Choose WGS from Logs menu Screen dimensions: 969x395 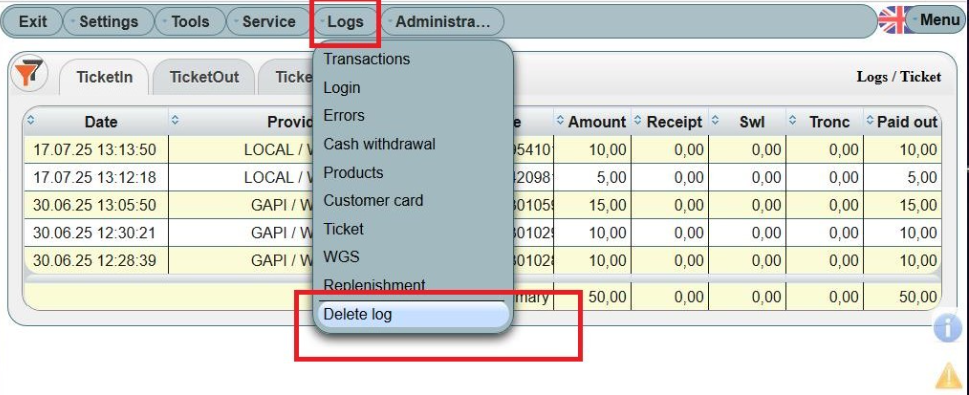pos(341,257)
